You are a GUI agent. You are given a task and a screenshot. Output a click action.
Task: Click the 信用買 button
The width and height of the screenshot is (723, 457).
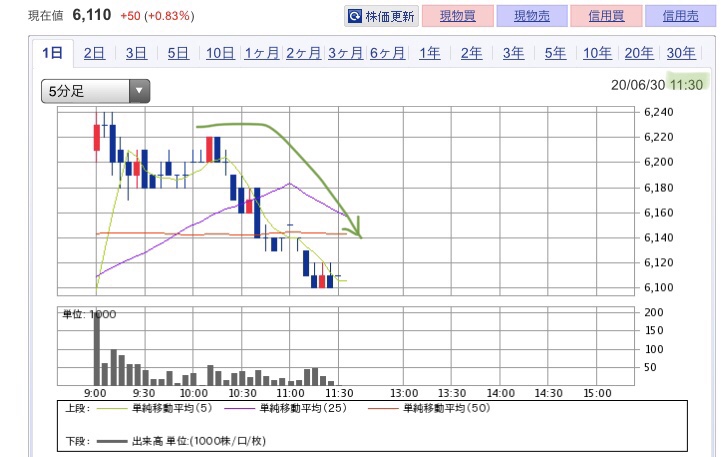(606, 16)
